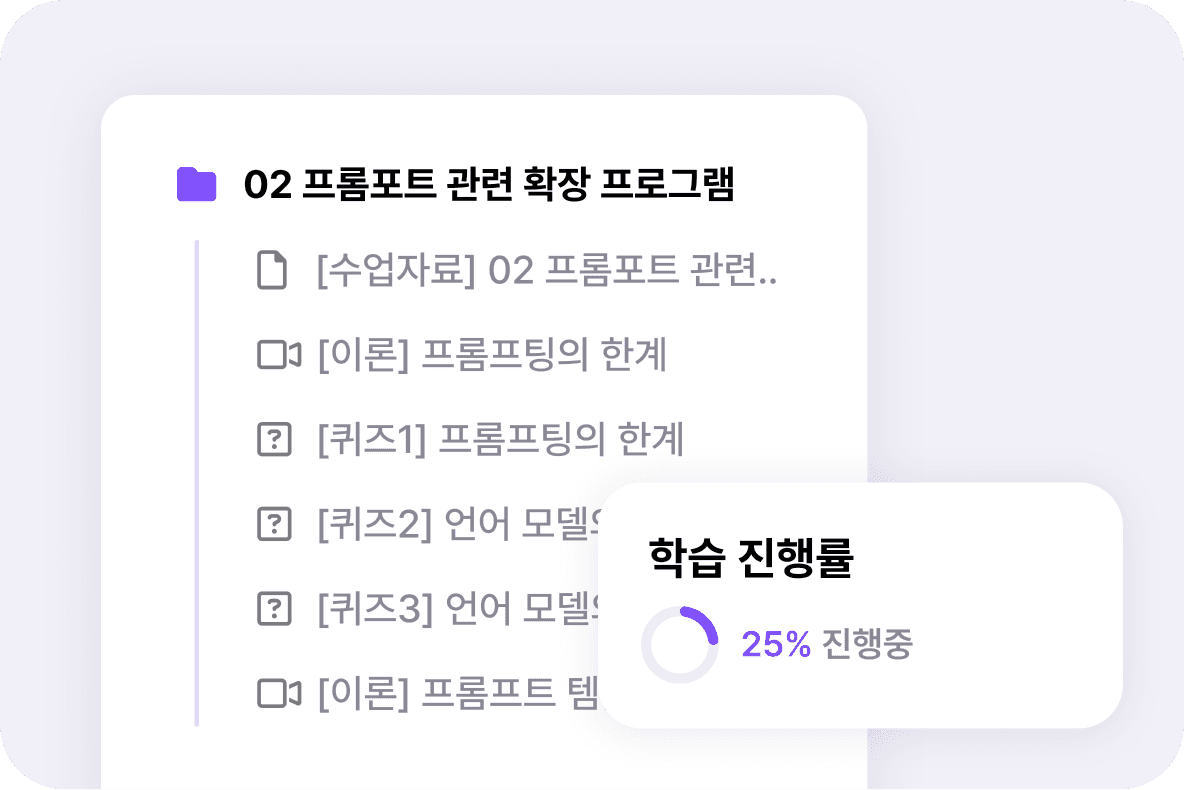Click the 진행중 status text
Viewport: 1184px width, 790px height.
pyautogui.click(x=867, y=643)
